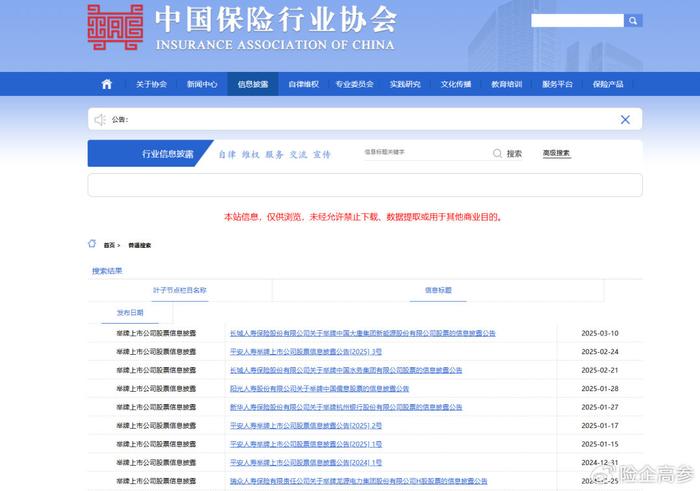The width and height of the screenshot is (700, 491).
Task: Click the red notice about prohibited downloading
Action: click(362, 217)
